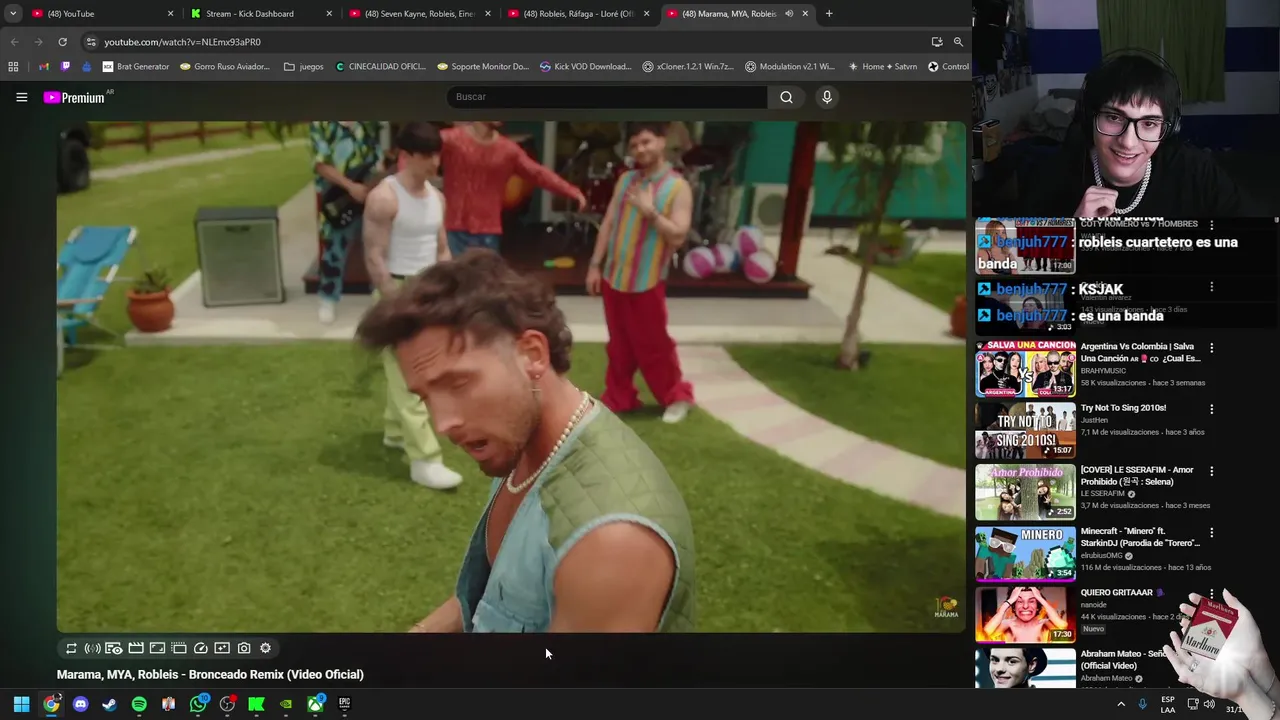Take a video screenshot with camera icon
Screen dimensions: 1280x720
tap(244, 648)
